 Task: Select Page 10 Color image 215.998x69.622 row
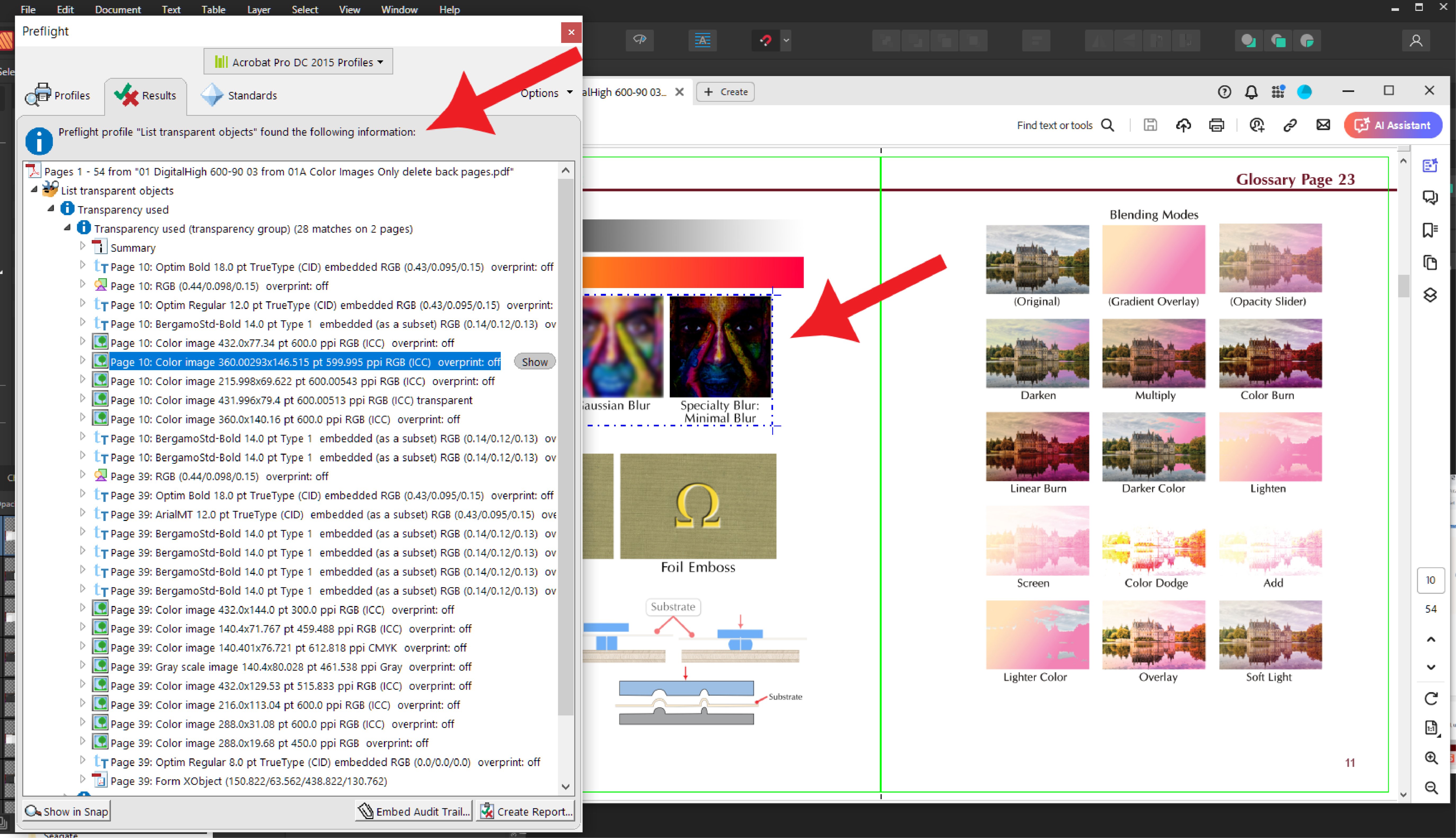302,380
